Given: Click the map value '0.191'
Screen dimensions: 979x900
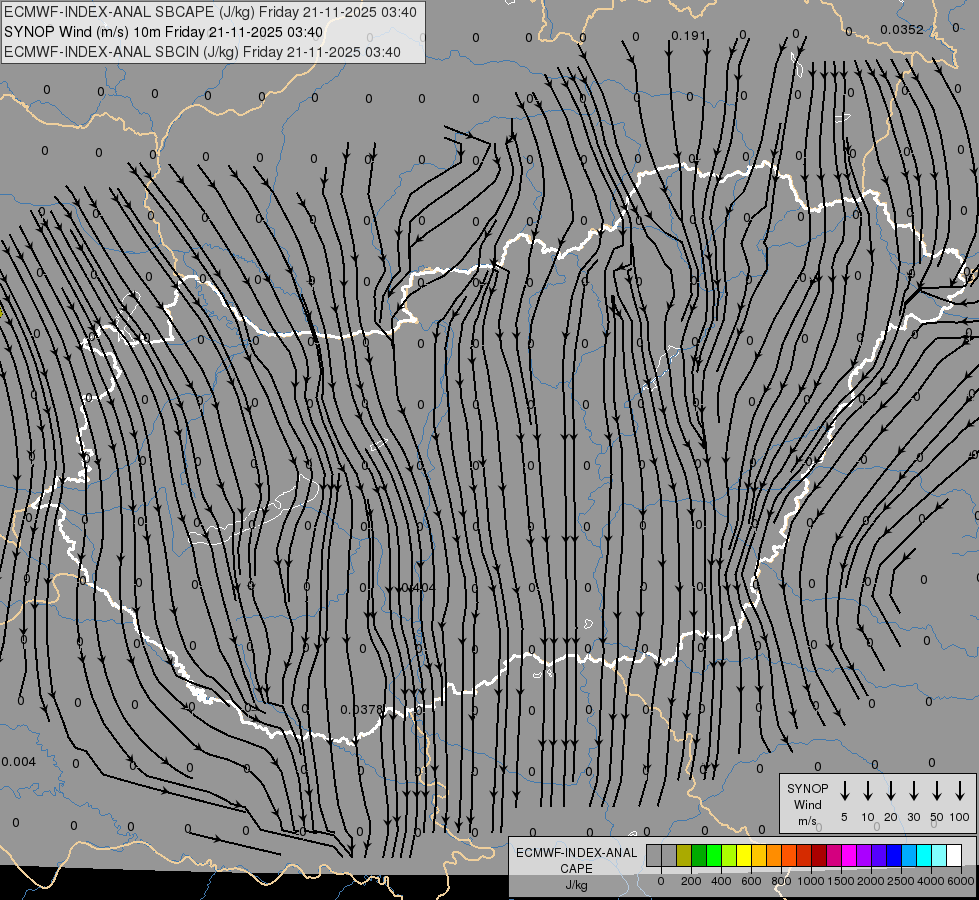Looking at the screenshot, I should click(x=688, y=36).
